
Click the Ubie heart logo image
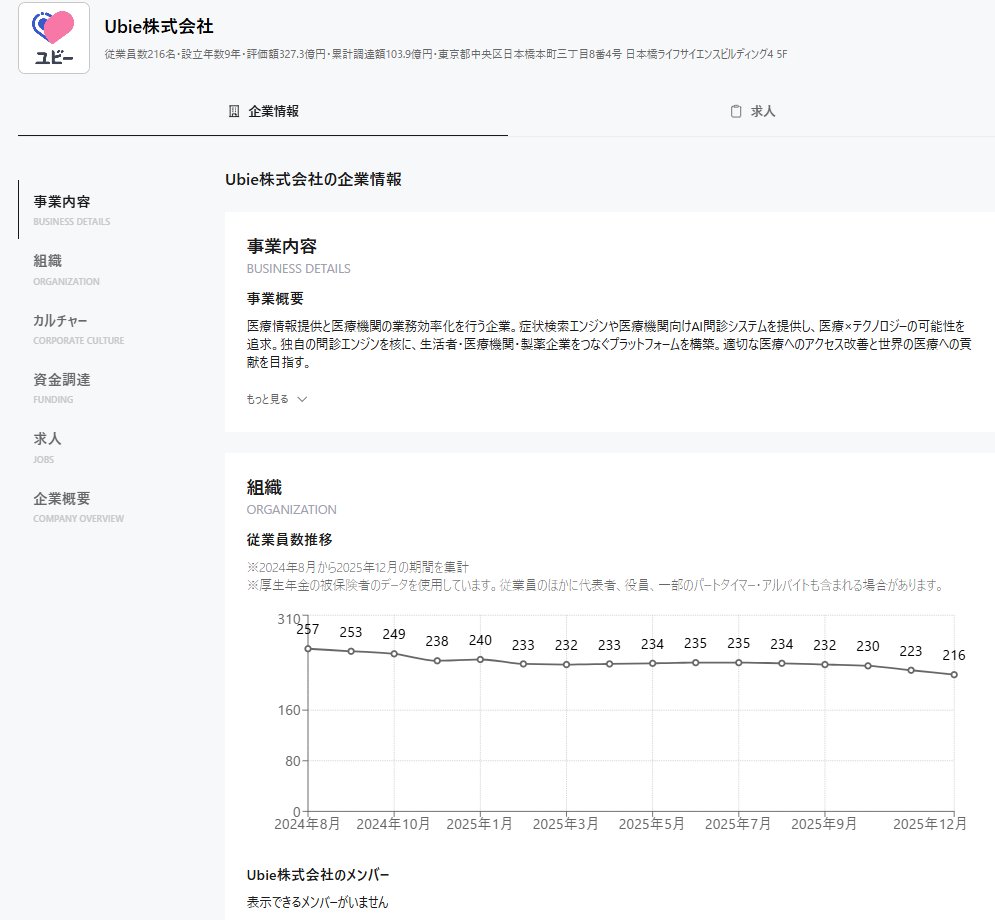click(54, 38)
